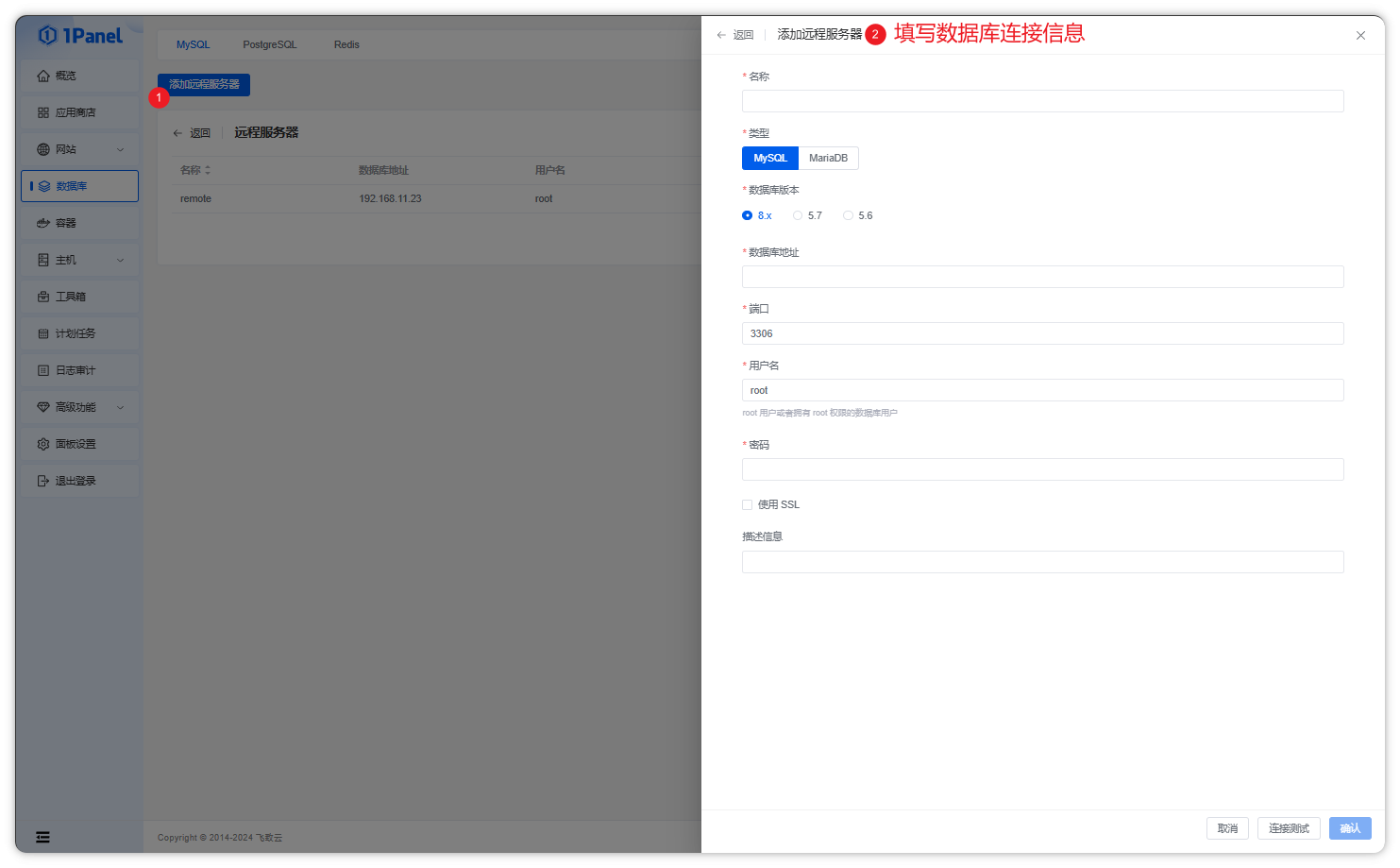
Task: Click the 连接测试 test connection button
Action: (1289, 828)
